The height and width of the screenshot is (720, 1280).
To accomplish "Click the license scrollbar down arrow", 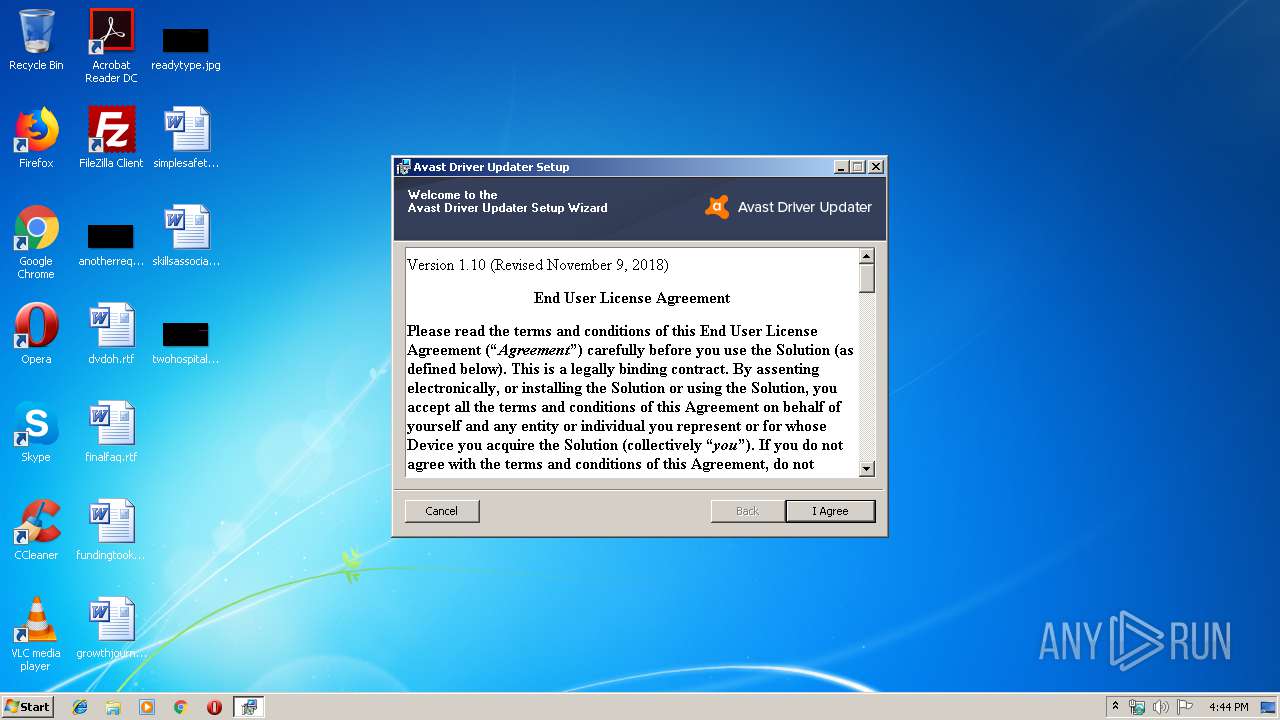I will tap(866, 468).
